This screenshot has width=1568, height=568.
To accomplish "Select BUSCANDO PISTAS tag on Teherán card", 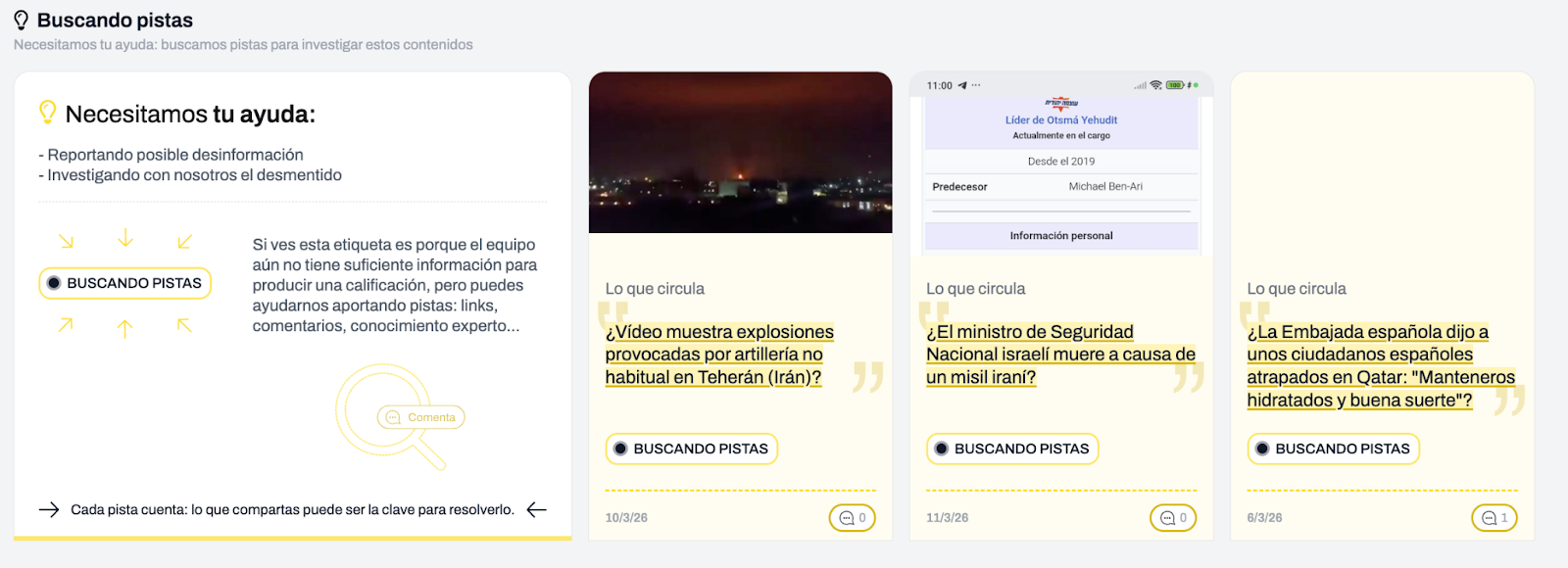I will tap(691, 449).
